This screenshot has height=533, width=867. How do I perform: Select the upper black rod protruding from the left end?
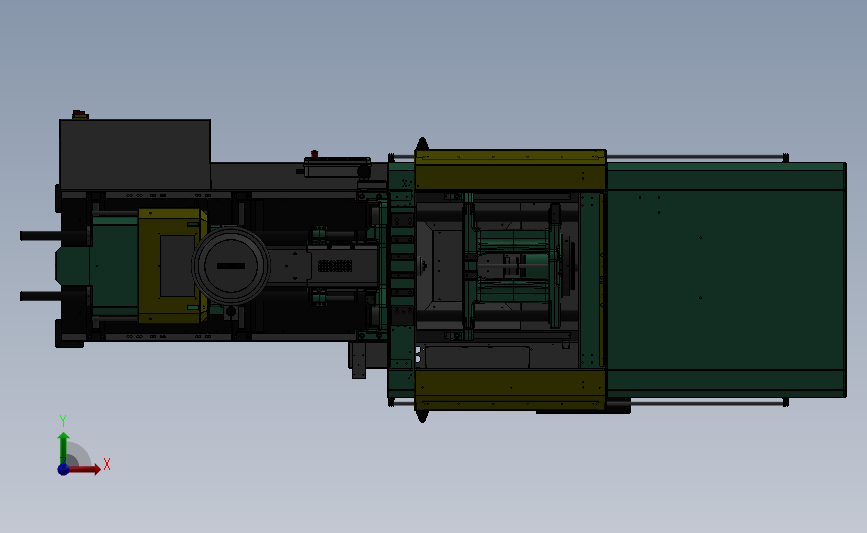click(x=54, y=236)
